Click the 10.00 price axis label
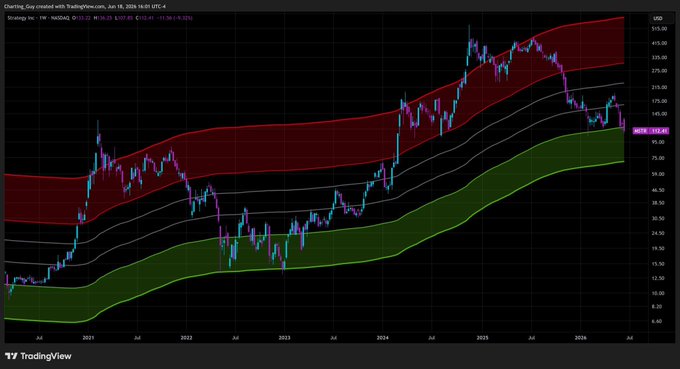Viewport: 680px width, 369px height. pyautogui.click(x=657, y=293)
